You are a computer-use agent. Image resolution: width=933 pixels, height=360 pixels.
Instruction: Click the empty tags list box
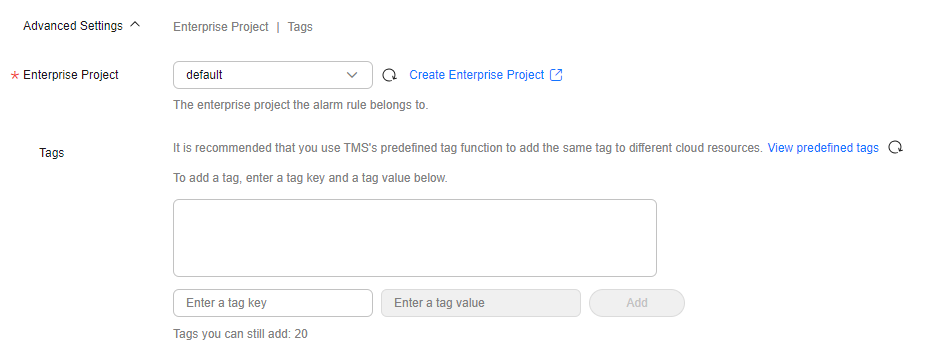click(415, 238)
